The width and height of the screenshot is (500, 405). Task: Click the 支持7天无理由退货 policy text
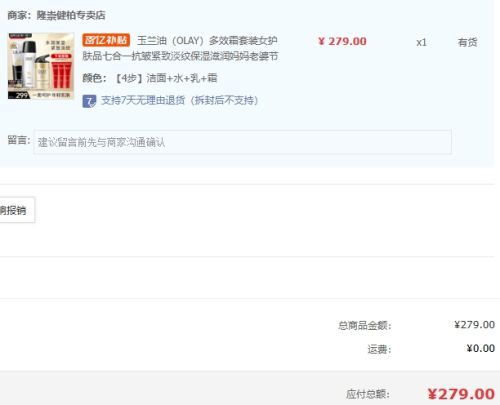180,100
